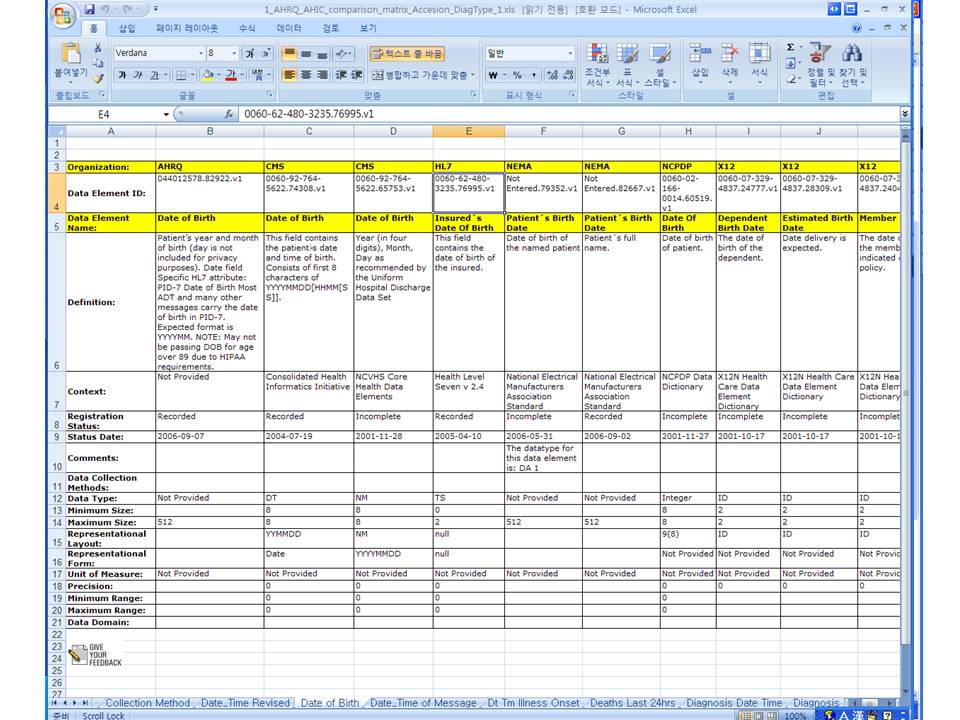Open the font size dropdown showing 8
Image resolution: width=960 pixels, height=720 pixels.
click(x=234, y=54)
